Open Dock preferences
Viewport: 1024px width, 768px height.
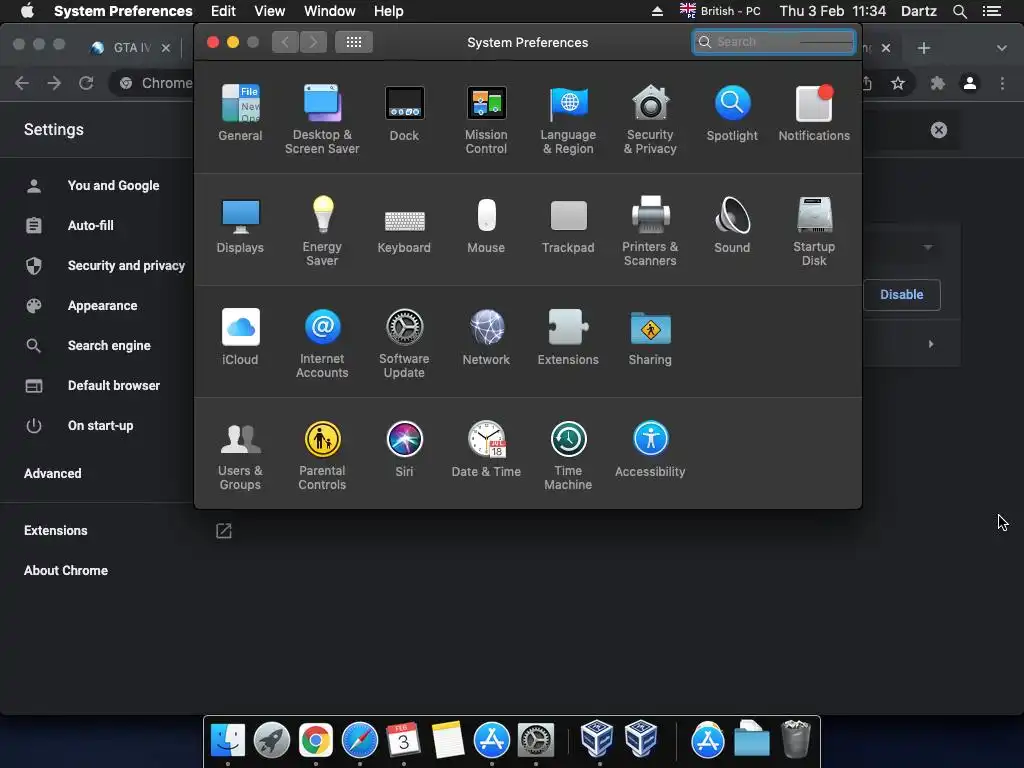tap(404, 113)
